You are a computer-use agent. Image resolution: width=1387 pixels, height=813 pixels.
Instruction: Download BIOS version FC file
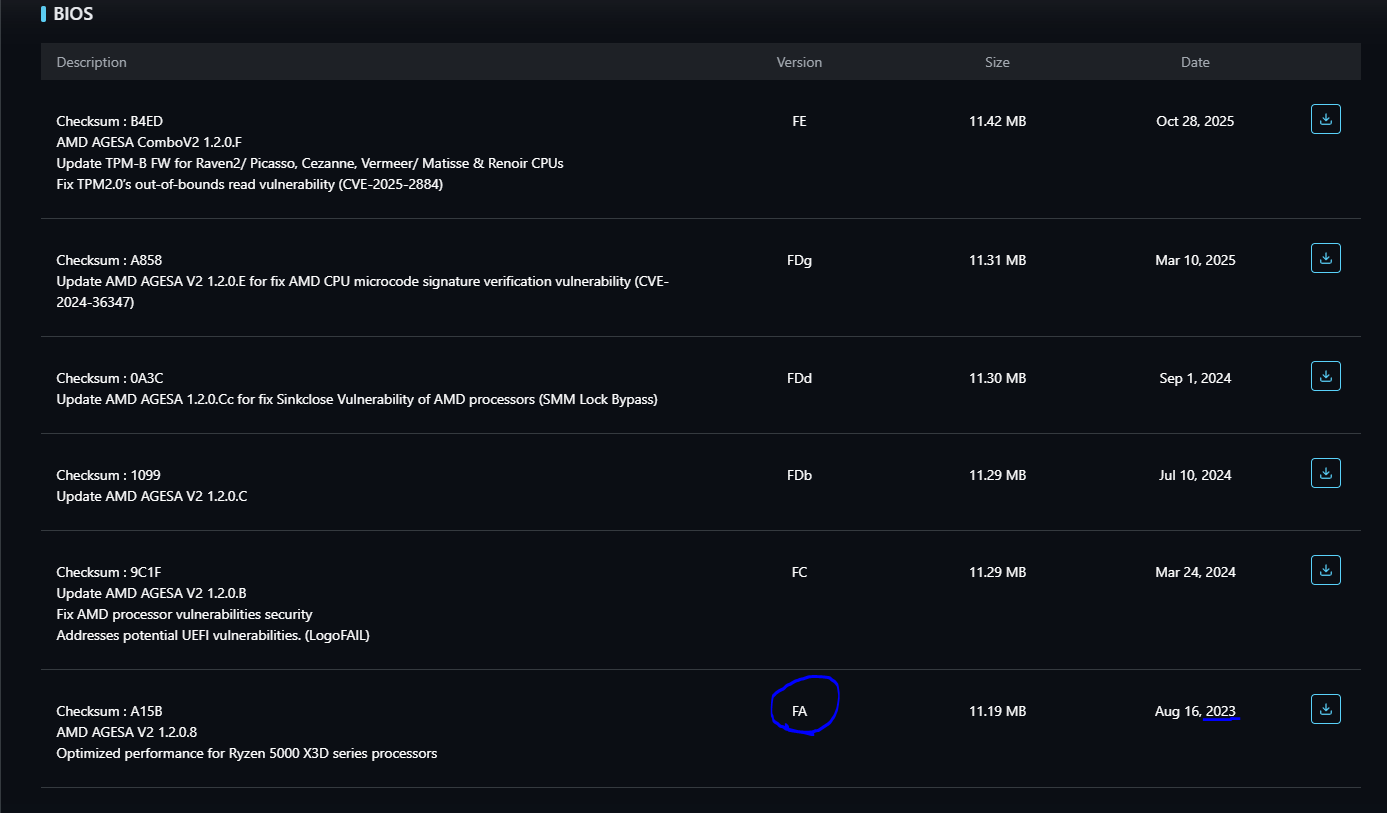tap(1325, 570)
